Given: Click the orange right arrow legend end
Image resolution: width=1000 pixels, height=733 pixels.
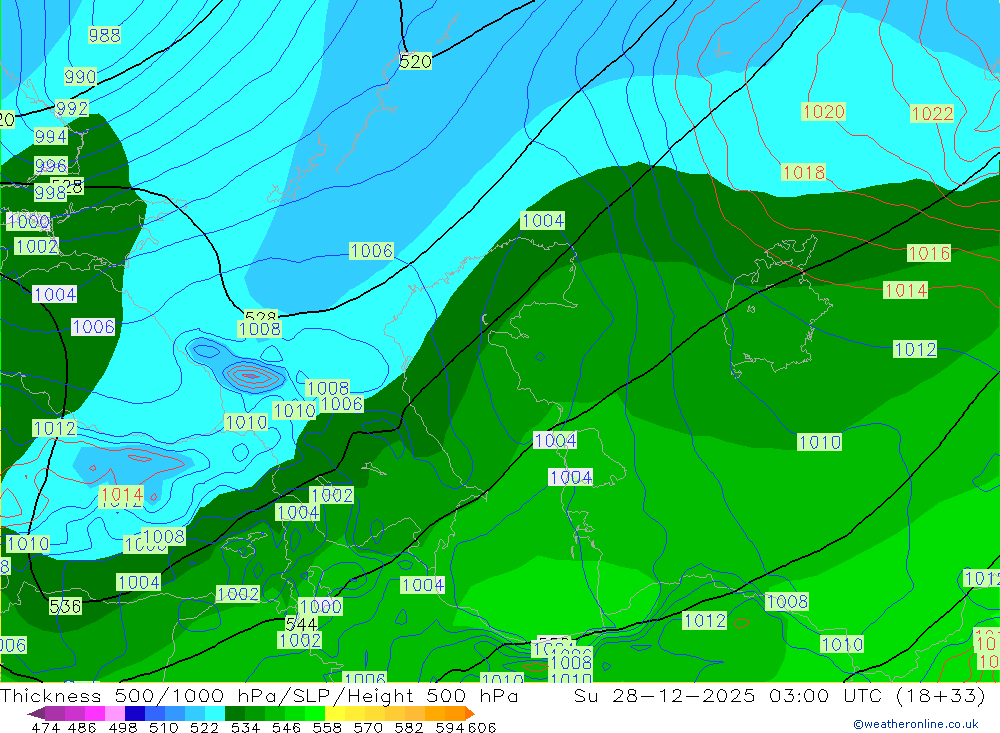Looking at the screenshot, I should (x=469, y=713).
